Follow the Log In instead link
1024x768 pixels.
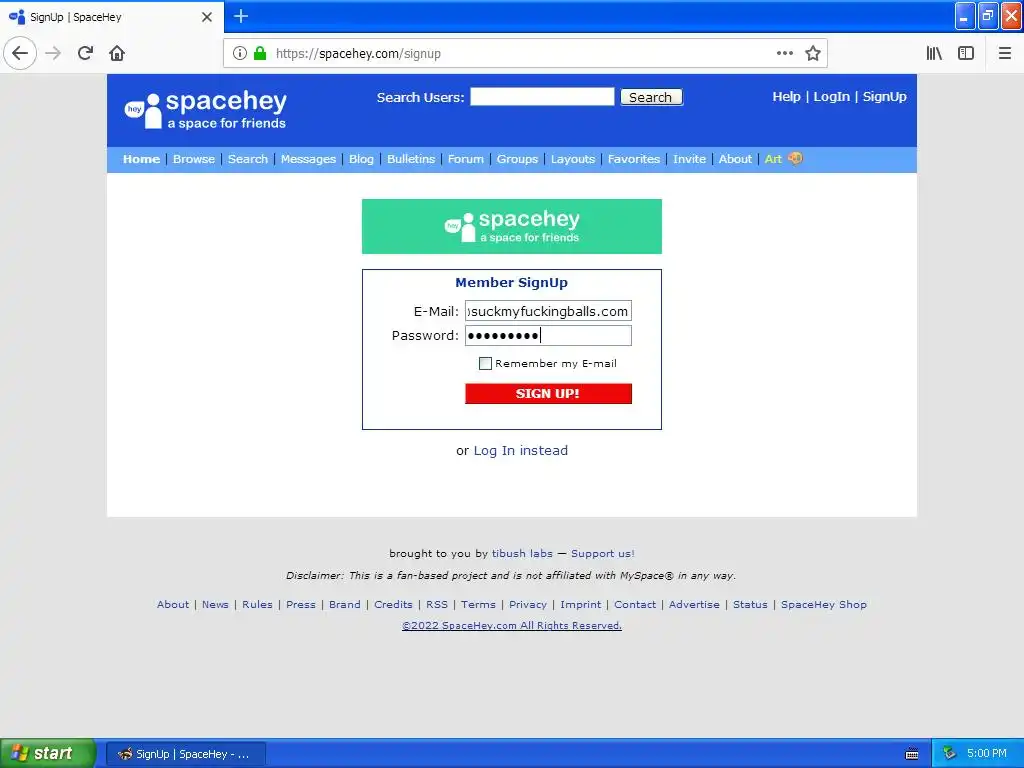click(520, 451)
